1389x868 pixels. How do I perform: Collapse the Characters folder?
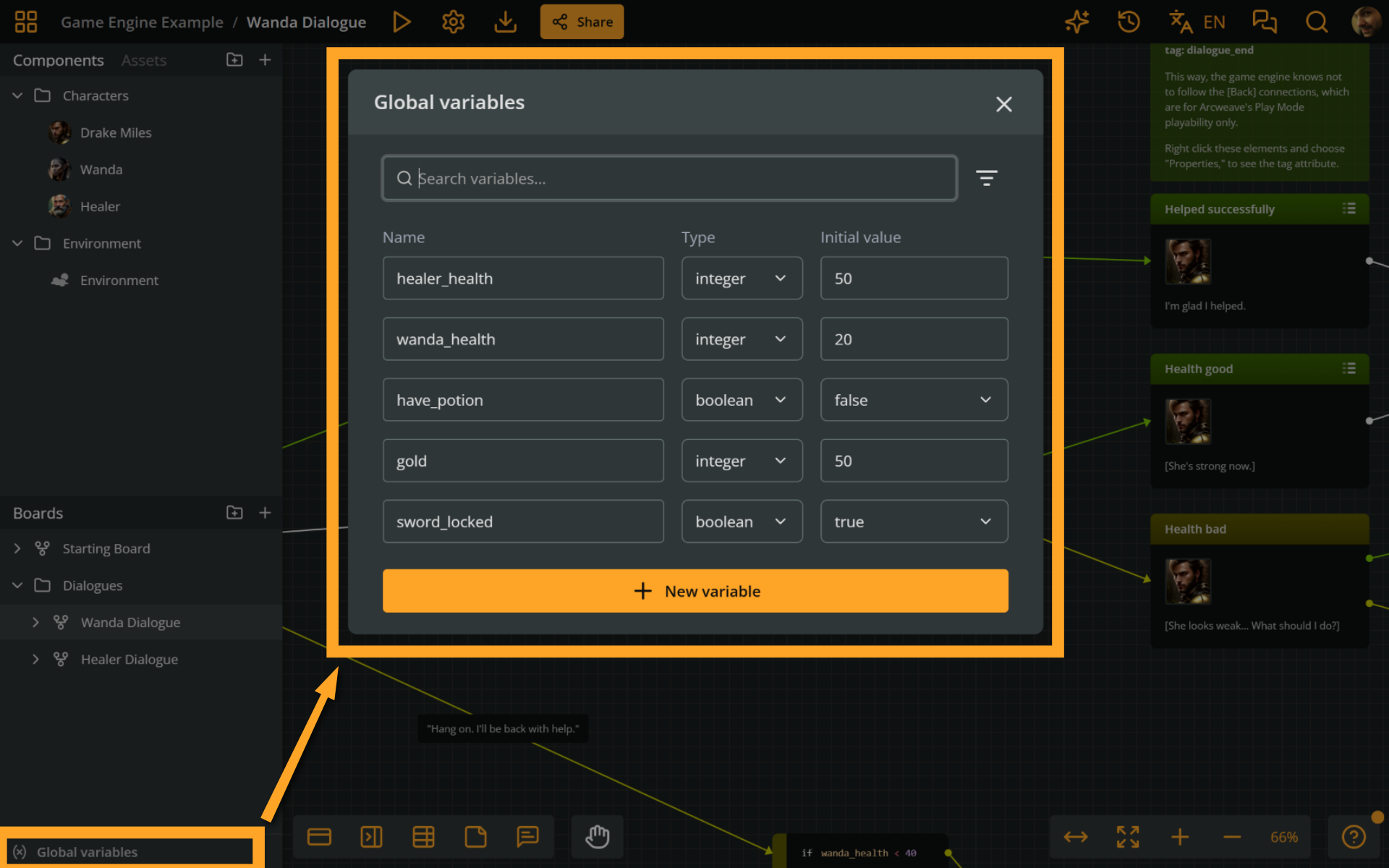tap(17, 95)
